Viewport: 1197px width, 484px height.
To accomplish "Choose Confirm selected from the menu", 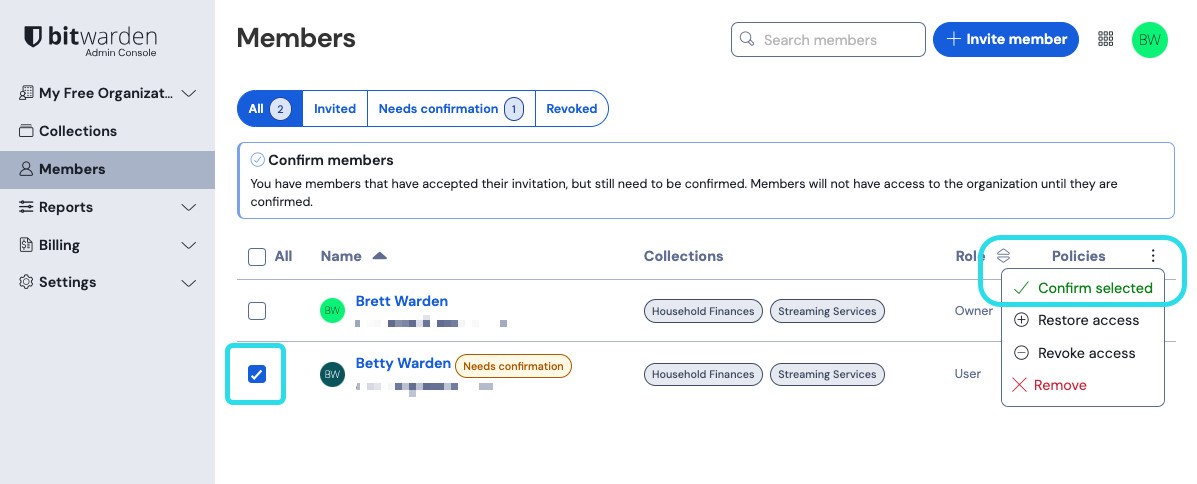I will tap(1084, 288).
